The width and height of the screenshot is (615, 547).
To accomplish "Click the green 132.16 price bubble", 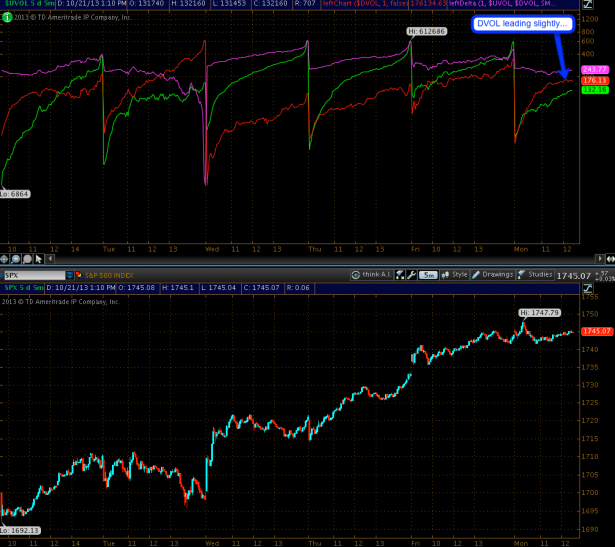I will pos(595,90).
